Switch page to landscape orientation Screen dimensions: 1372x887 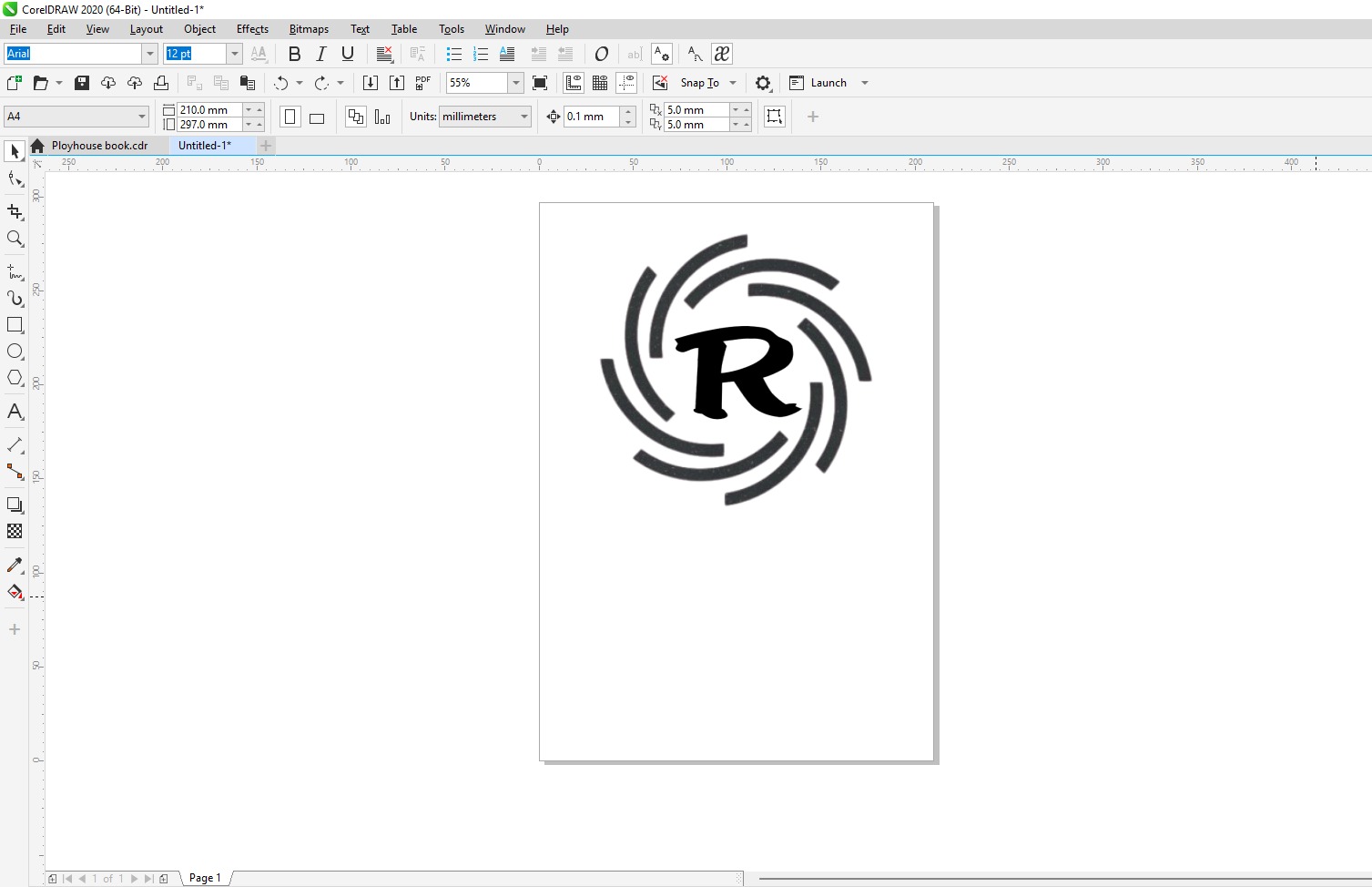click(317, 117)
